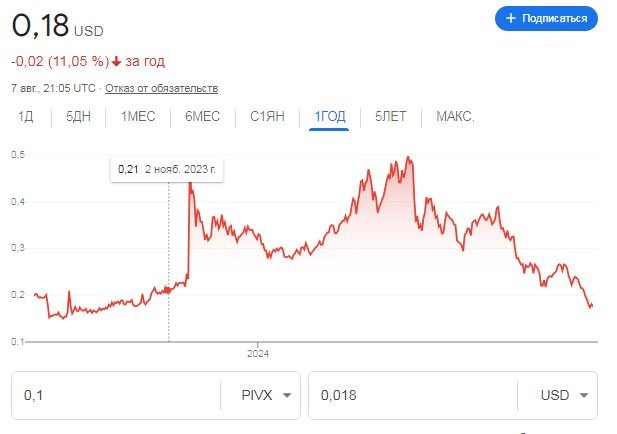Image resolution: width=617 pixels, height=434 pixels.
Task: Open the PIVX currency dropdown
Action: click(261, 395)
